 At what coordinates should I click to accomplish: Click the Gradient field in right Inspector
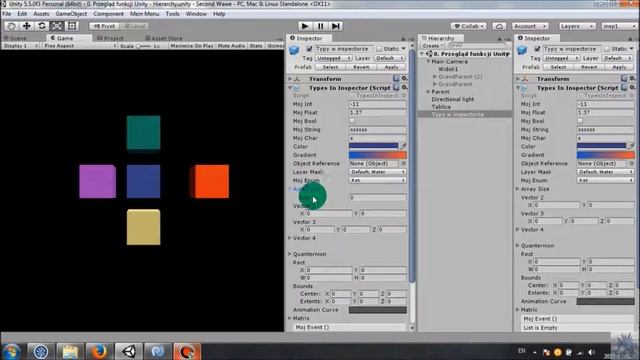click(606, 155)
